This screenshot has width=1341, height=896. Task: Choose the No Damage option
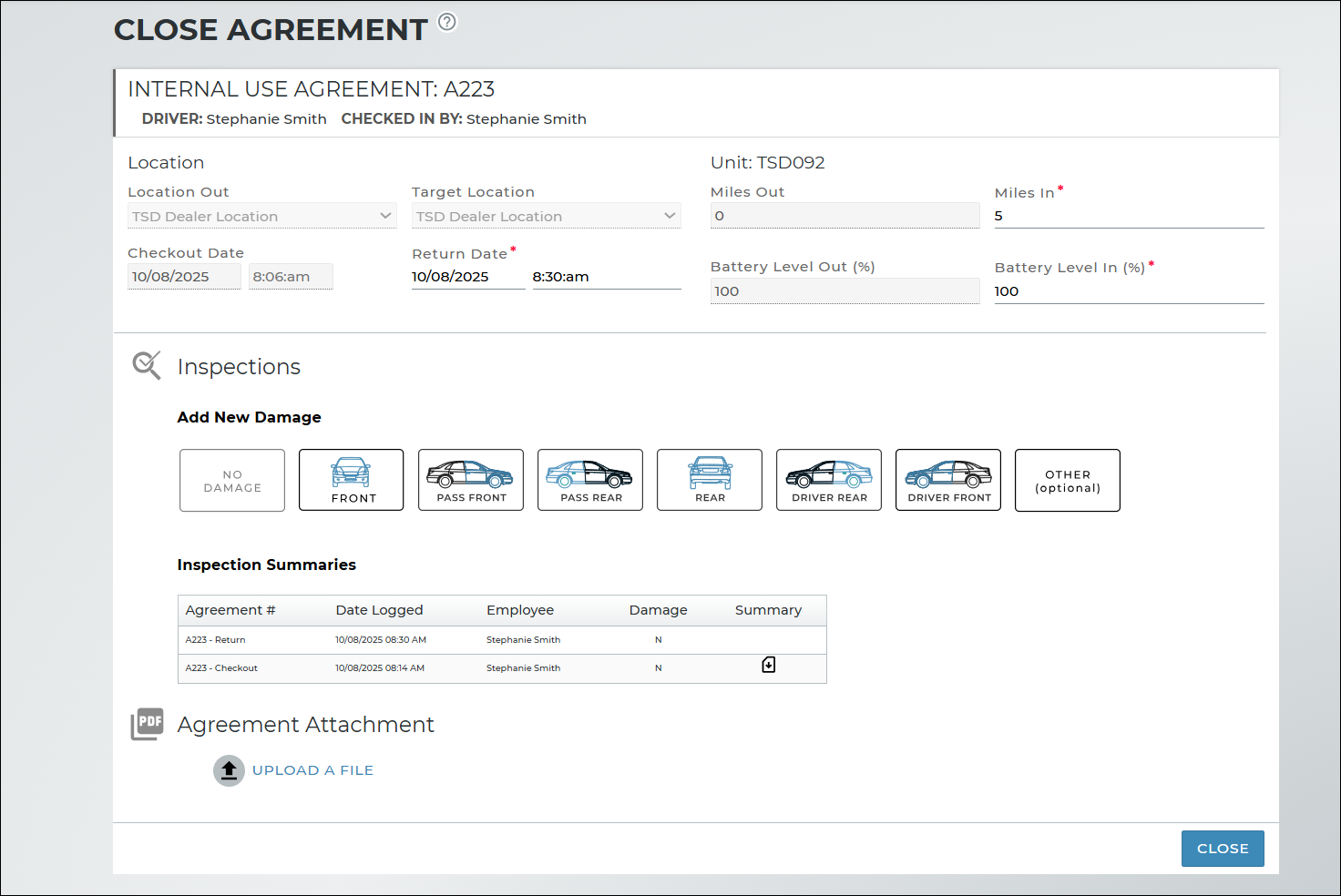coord(232,481)
